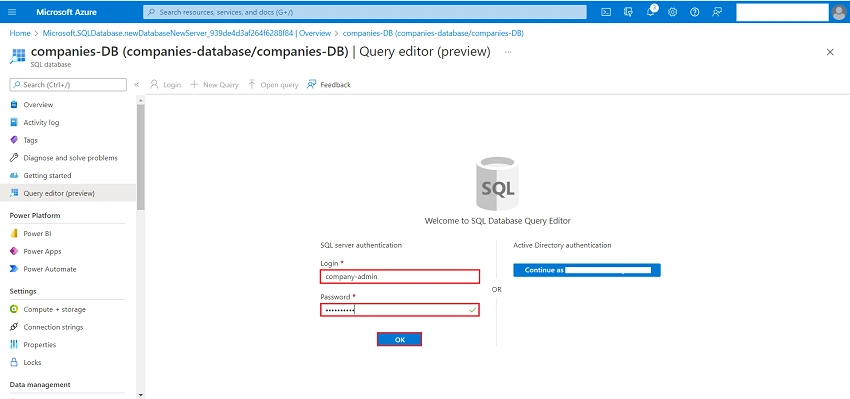Click the Power BI icon
Screen dimensions: 850x399
[x=14, y=234]
